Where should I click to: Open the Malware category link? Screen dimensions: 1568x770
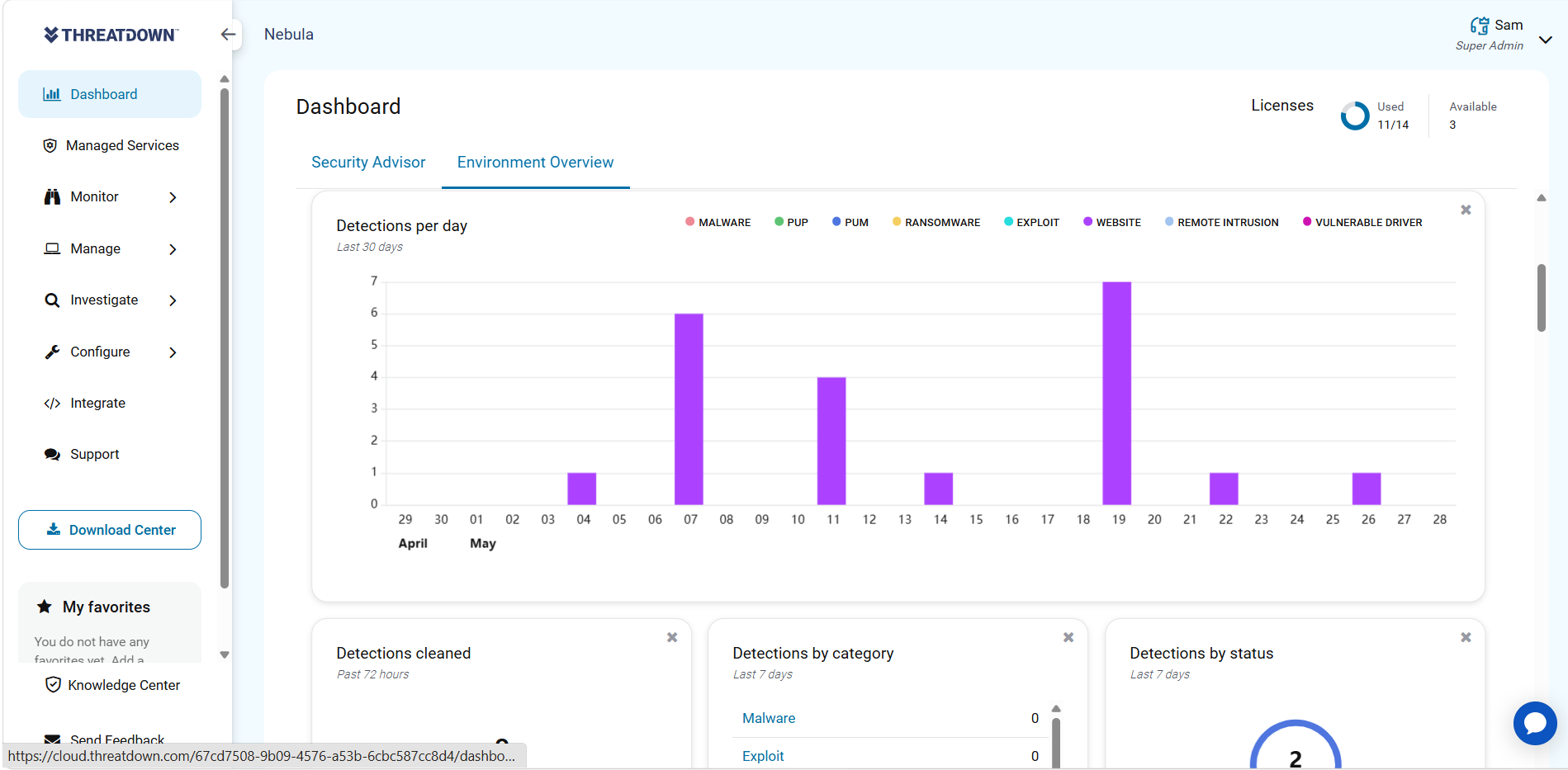769,718
